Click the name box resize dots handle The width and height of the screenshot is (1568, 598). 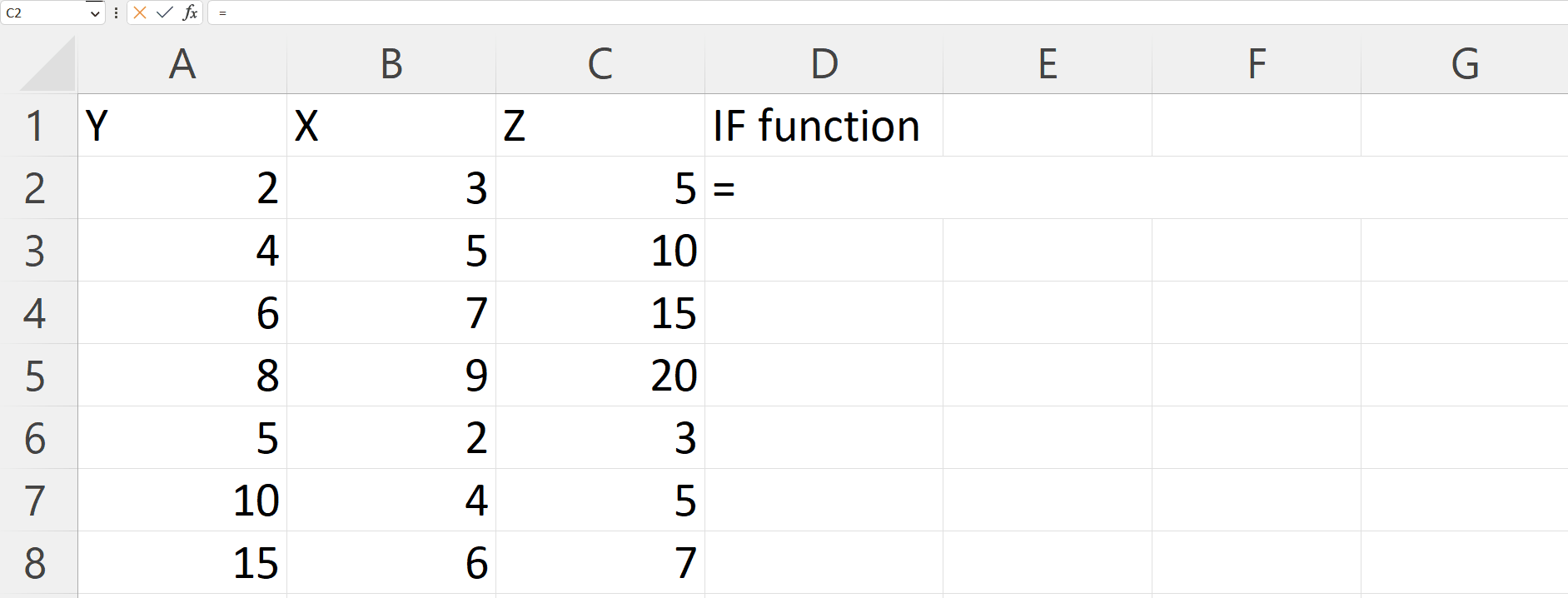[x=116, y=12]
